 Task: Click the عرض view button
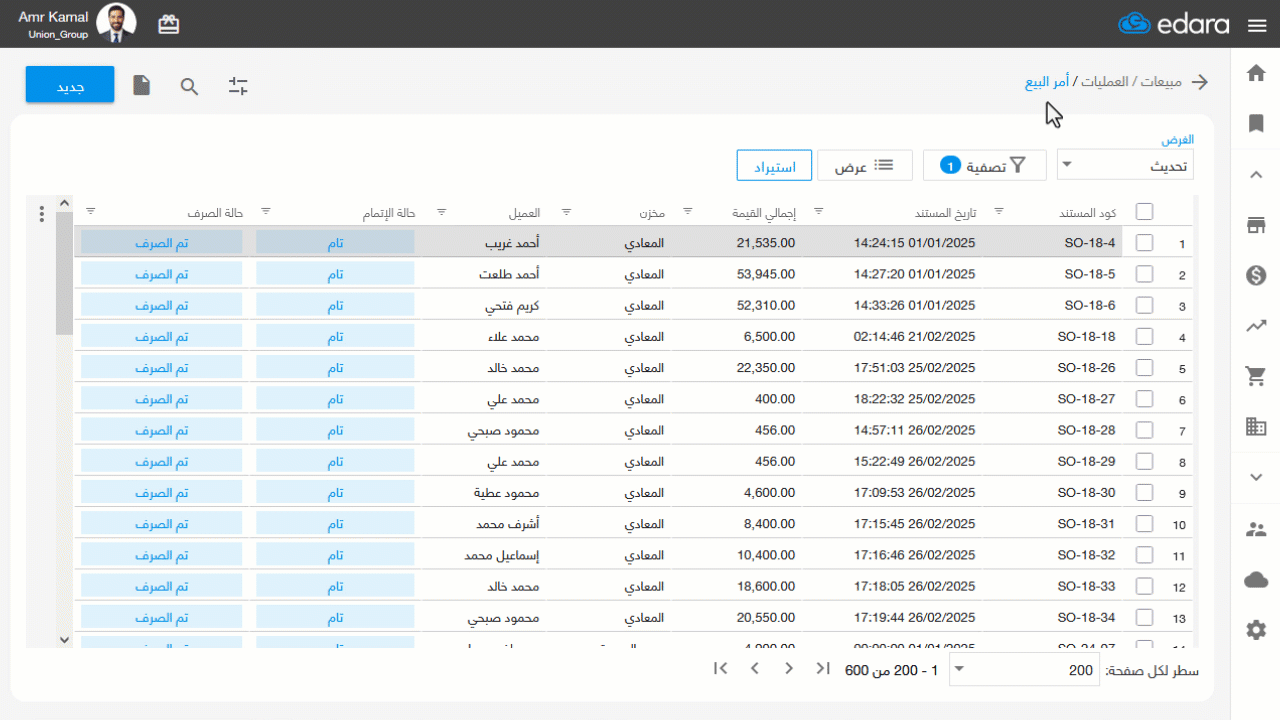click(x=865, y=166)
